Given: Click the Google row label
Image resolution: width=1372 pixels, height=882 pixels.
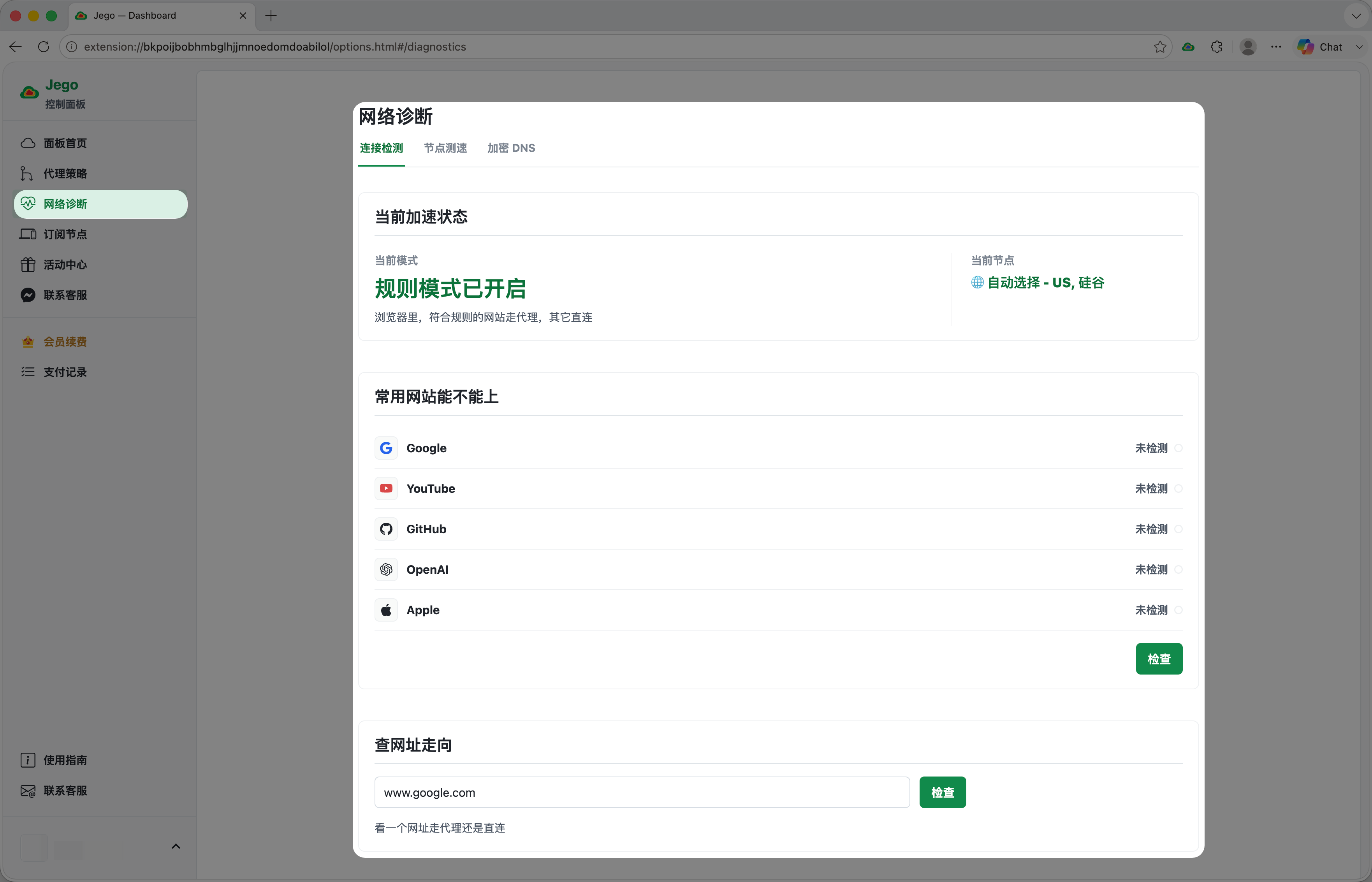Looking at the screenshot, I should tap(426, 448).
